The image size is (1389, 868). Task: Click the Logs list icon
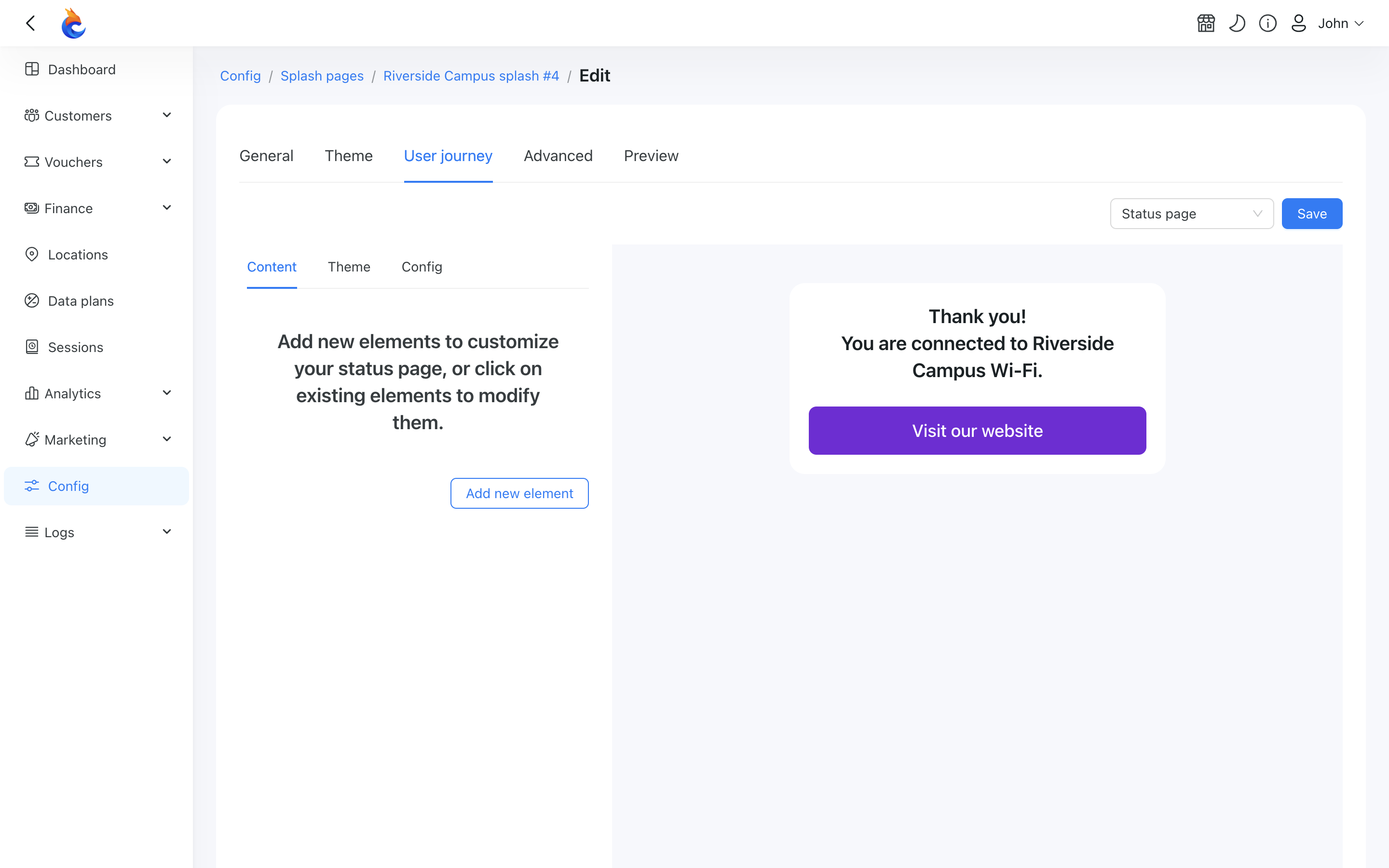[31, 532]
